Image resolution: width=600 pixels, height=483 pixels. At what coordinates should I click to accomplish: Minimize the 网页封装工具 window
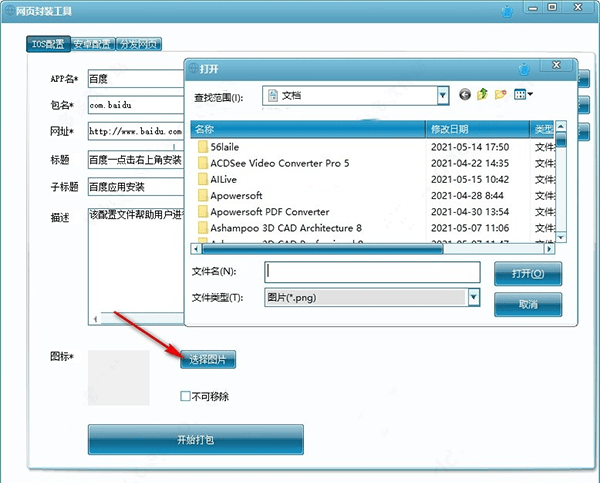click(x=533, y=8)
